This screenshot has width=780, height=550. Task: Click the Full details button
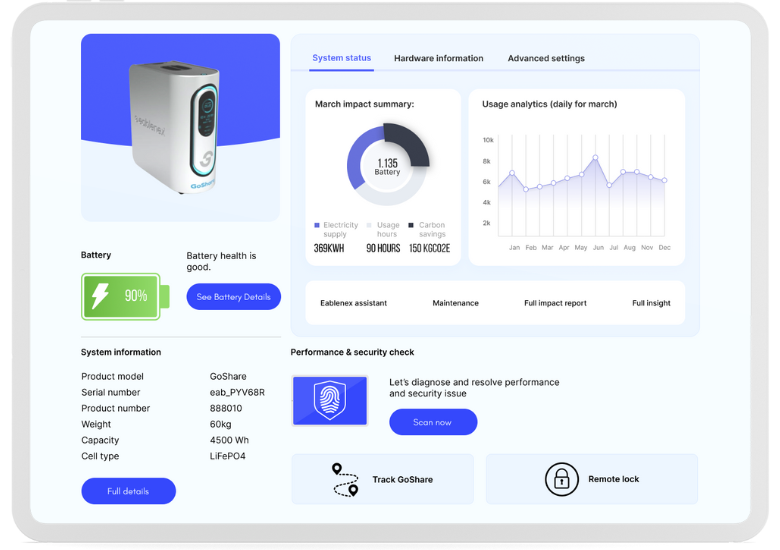(x=128, y=491)
